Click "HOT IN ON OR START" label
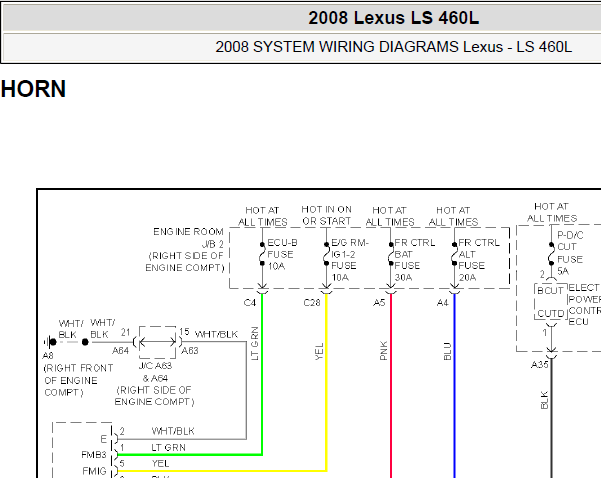This screenshot has width=601, height=478. pyautogui.click(x=327, y=215)
